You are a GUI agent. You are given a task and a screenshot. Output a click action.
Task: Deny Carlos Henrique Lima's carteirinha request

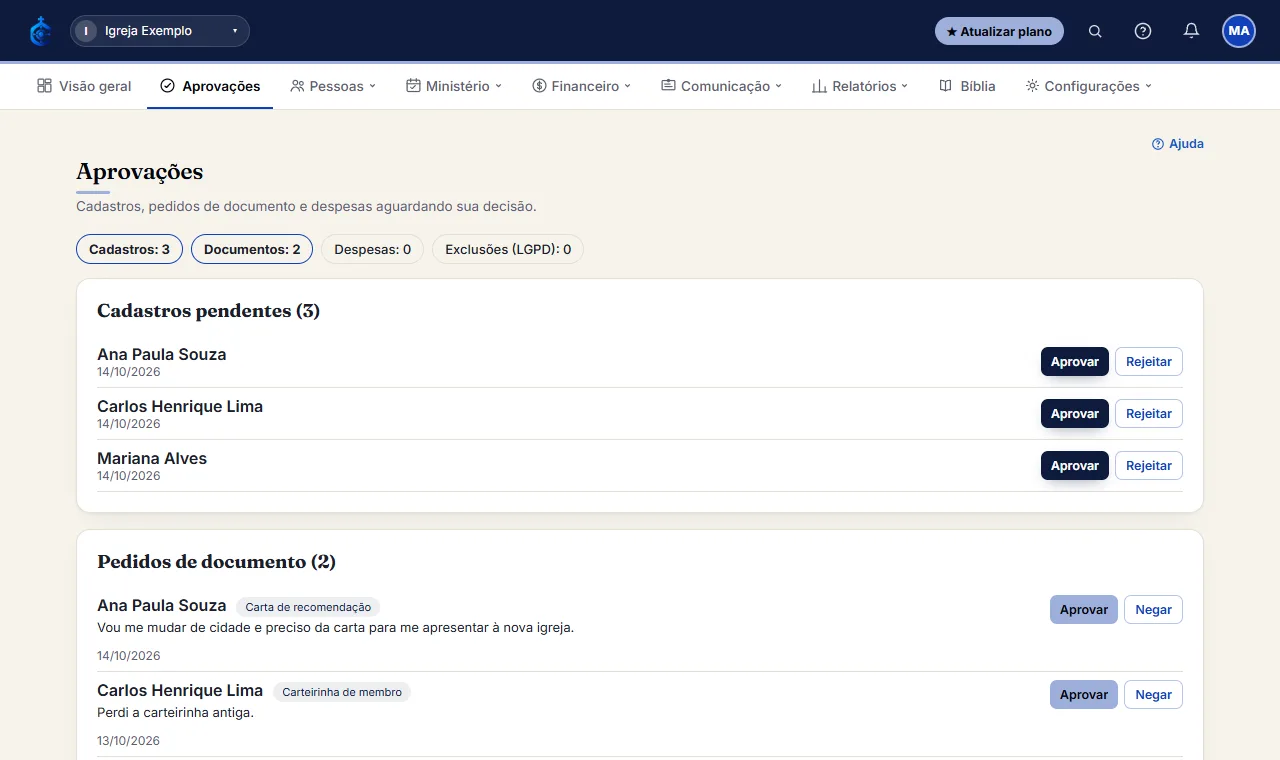click(1153, 695)
